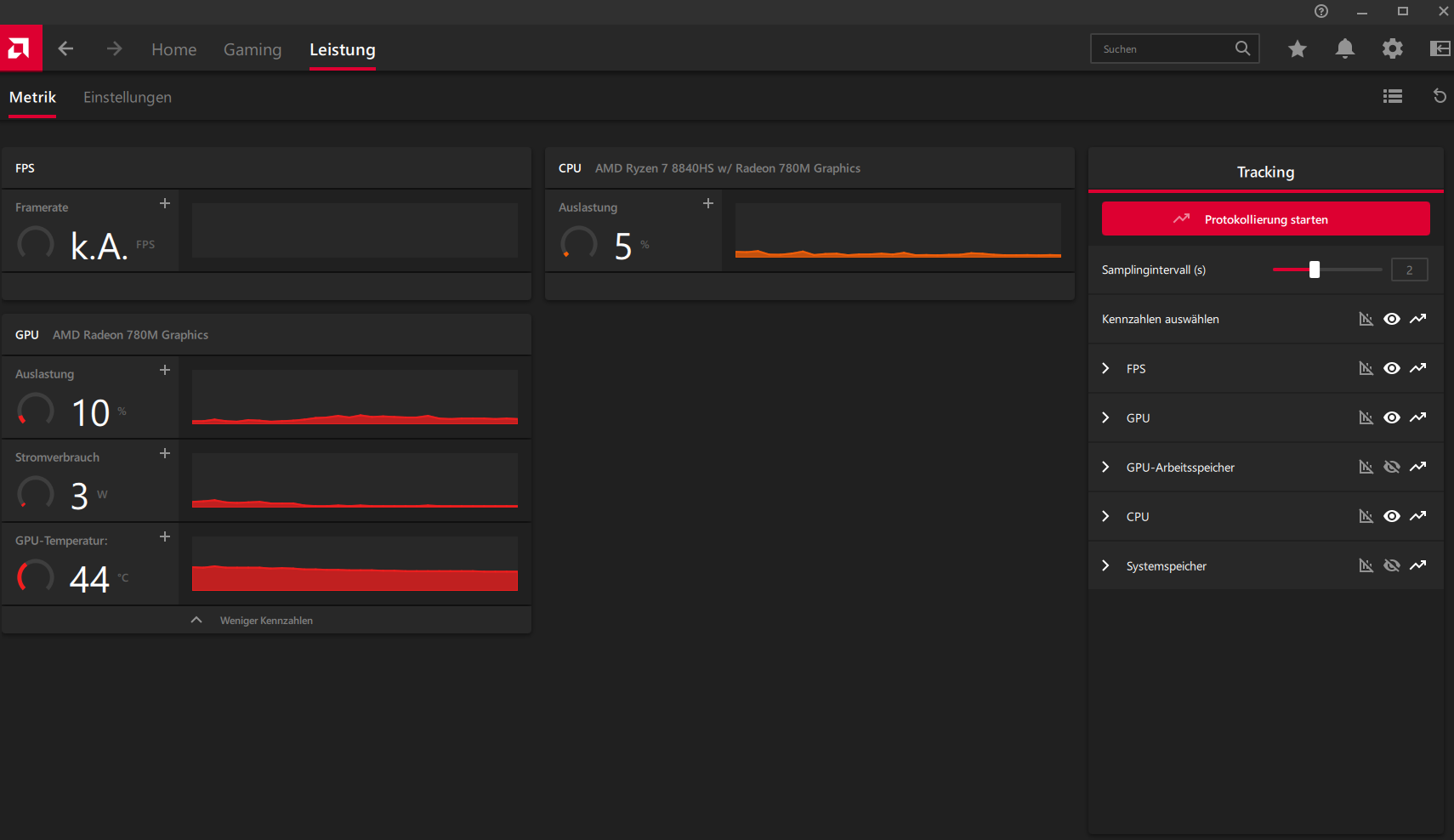Screen dimensions: 1454x840
Task: Hide GPU metrics with eye icon
Action: click(1392, 417)
